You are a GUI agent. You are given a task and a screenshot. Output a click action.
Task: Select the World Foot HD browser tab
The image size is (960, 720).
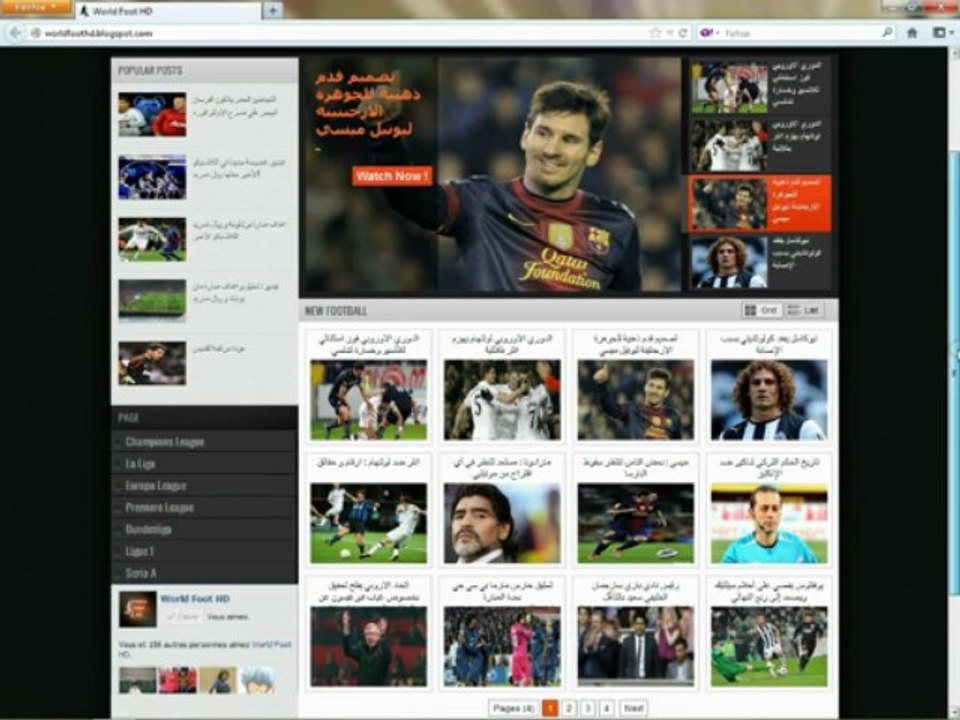168,11
